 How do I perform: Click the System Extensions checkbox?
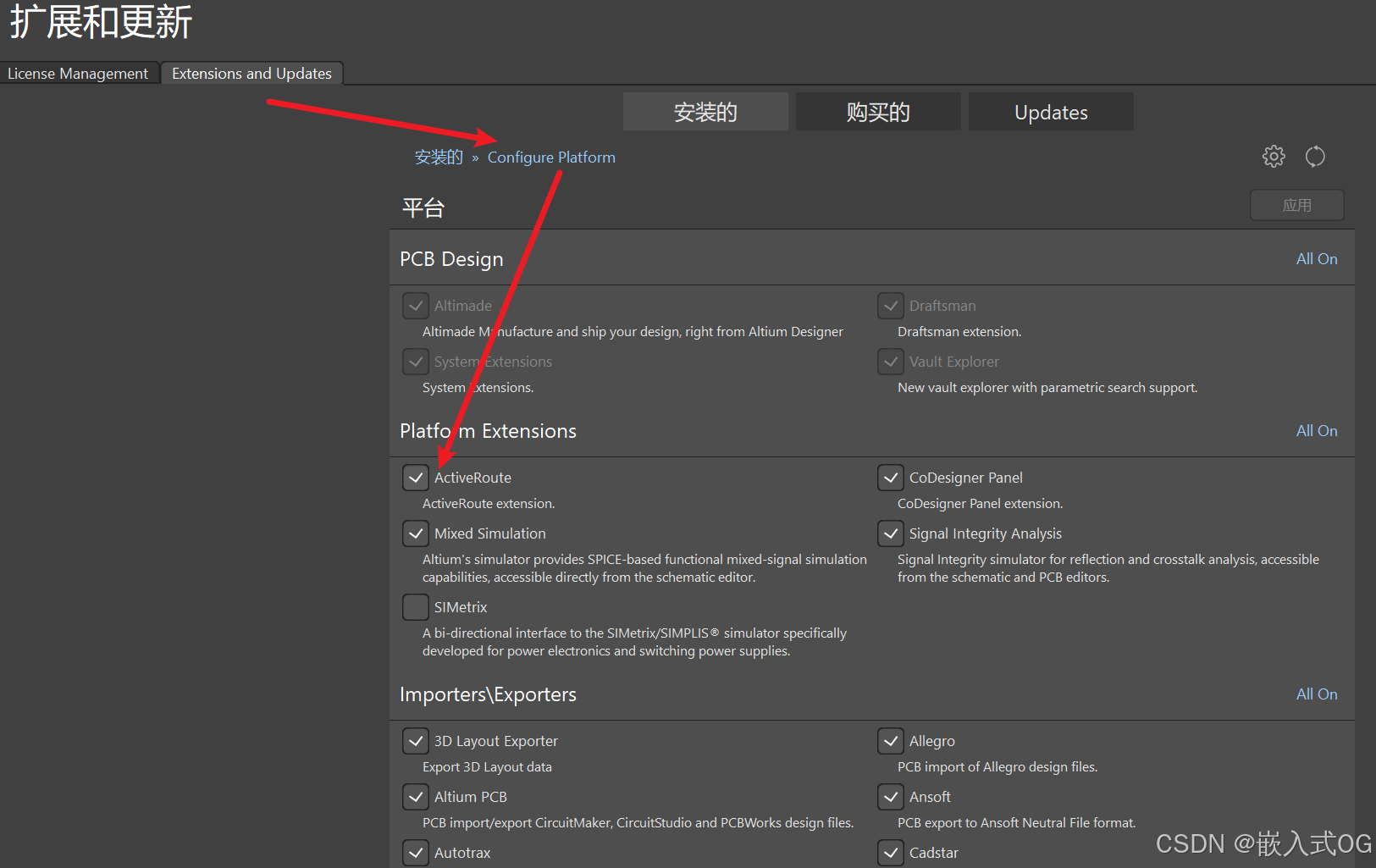pyautogui.click(x=416, y=362)
